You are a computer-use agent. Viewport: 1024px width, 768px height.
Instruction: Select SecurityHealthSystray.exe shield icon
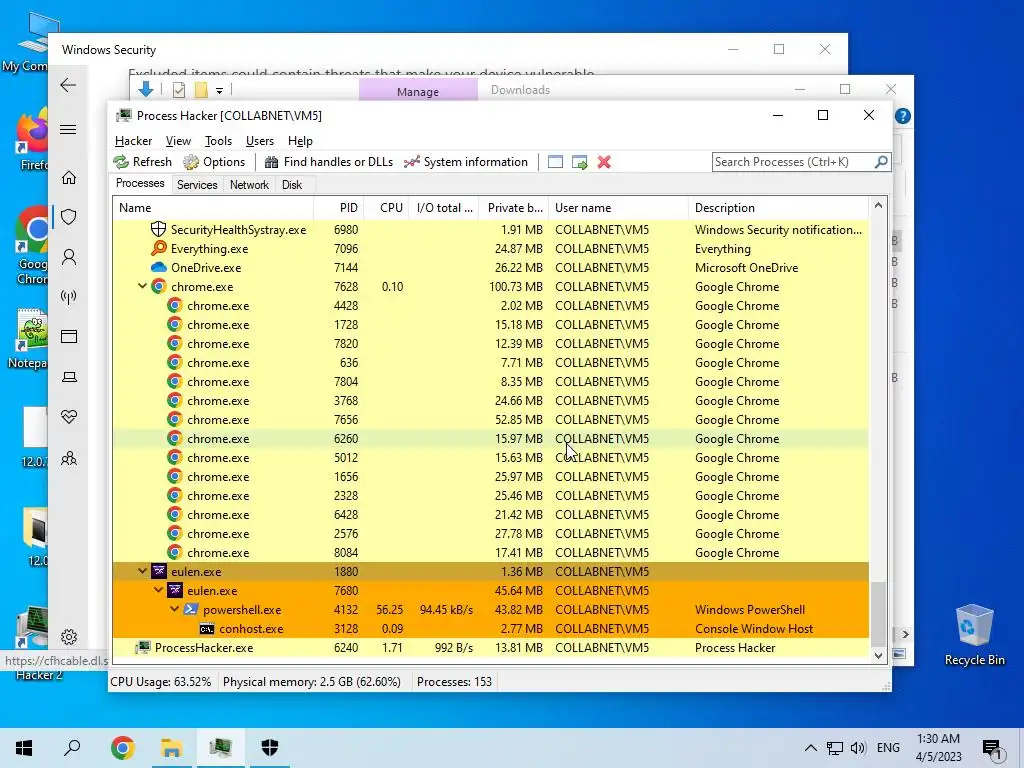(x=158, y=229)
